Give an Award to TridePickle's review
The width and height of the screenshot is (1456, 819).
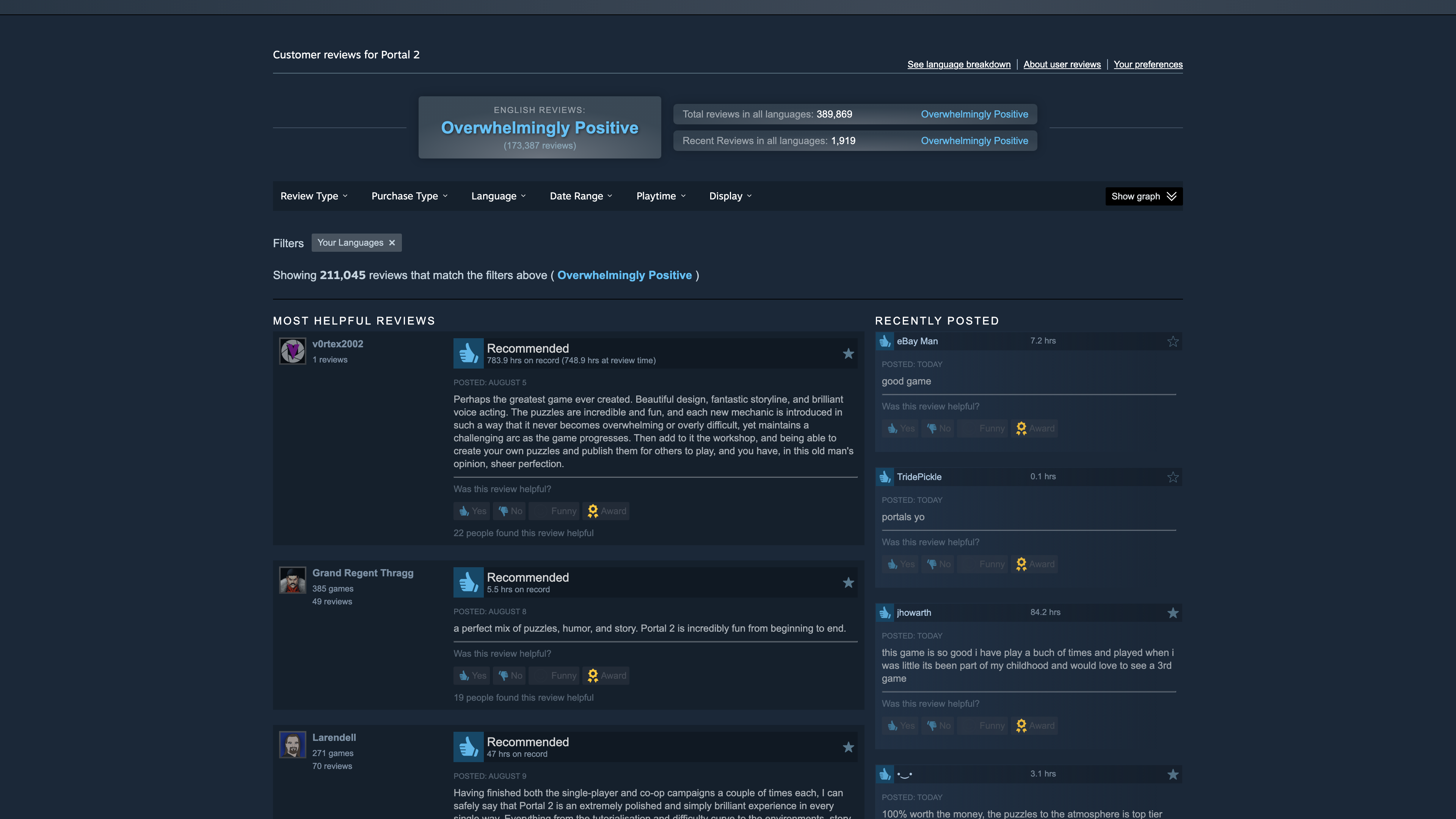pos(1034,564)
